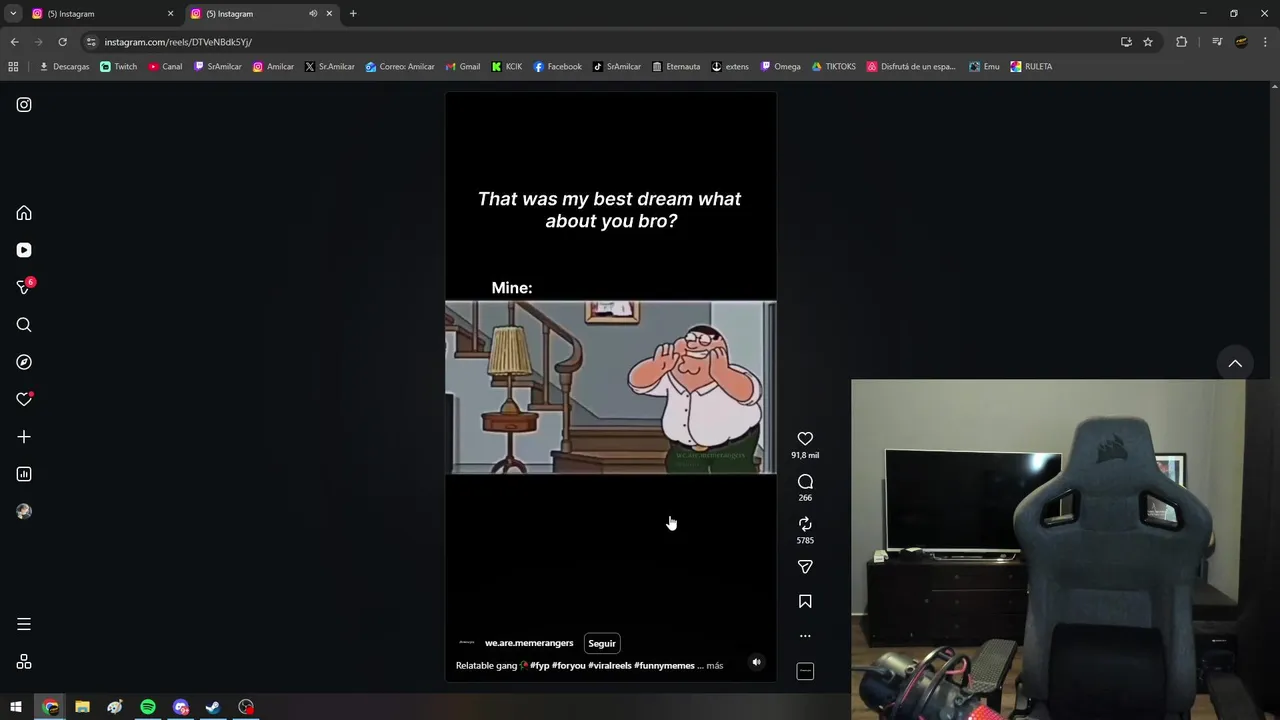
Task: Open we.are.memerangers profile name
Action: pos(529,643)
